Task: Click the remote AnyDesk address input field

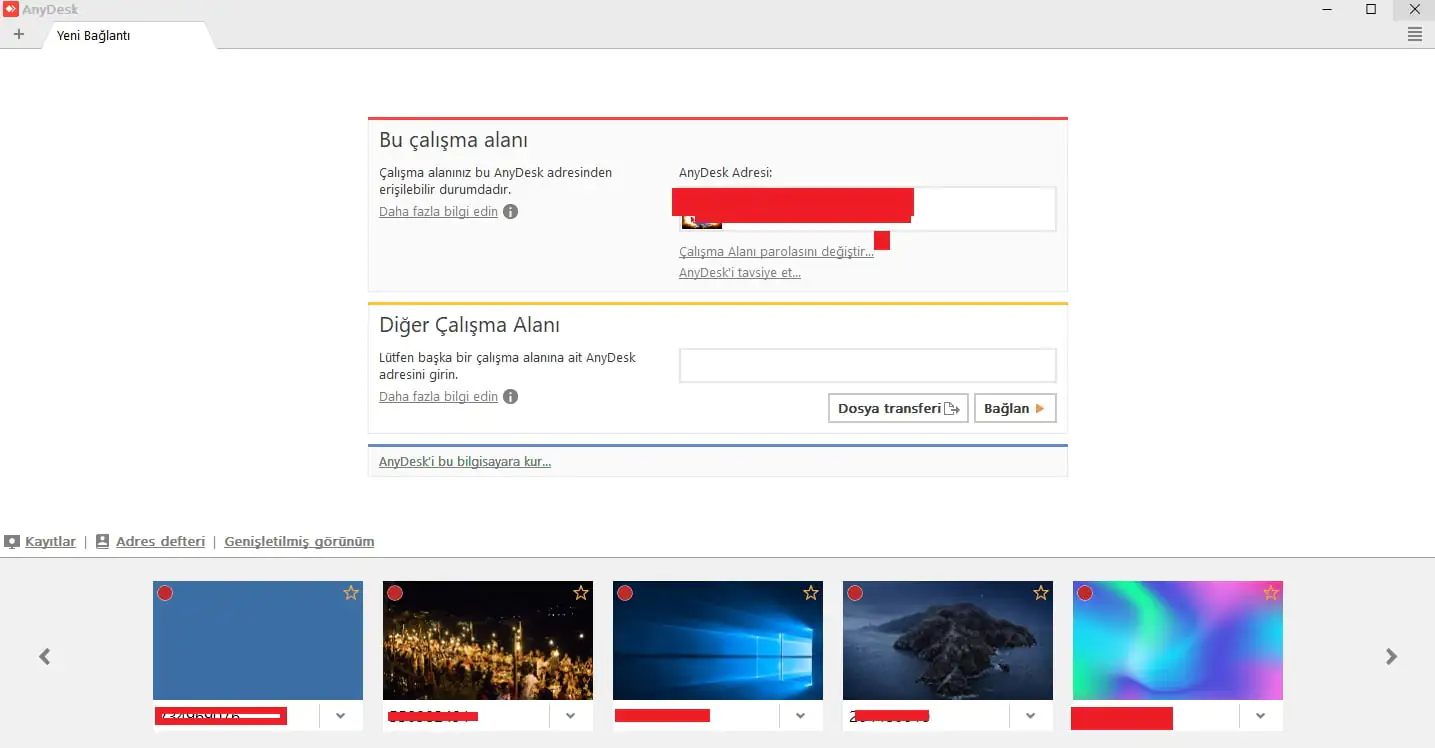Action: (867, 366)
